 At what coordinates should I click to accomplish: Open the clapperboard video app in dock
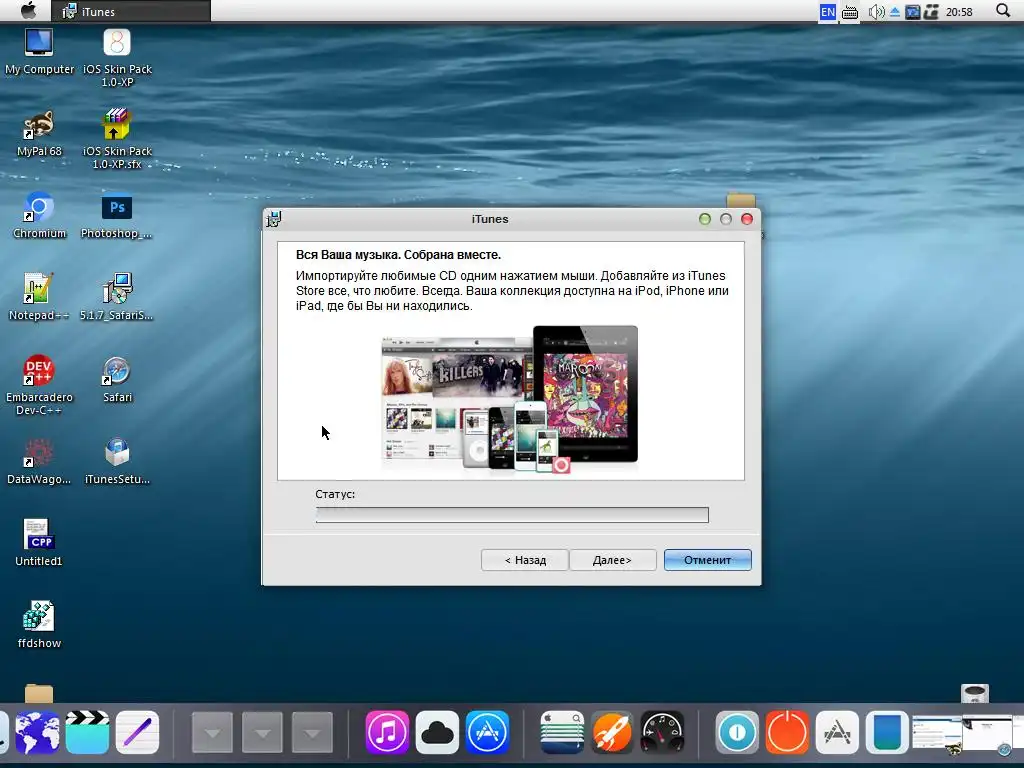(x=87, y=733)
